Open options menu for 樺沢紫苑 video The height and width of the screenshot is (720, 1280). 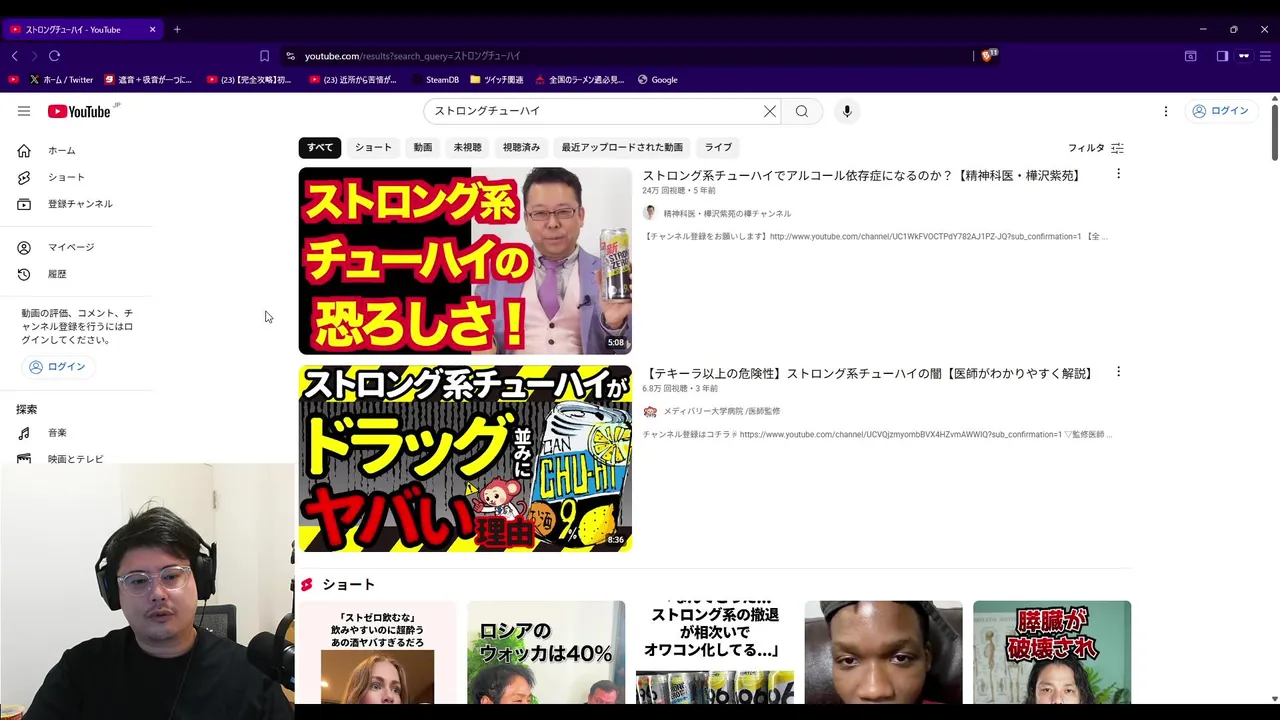(x=1118, y=174)
